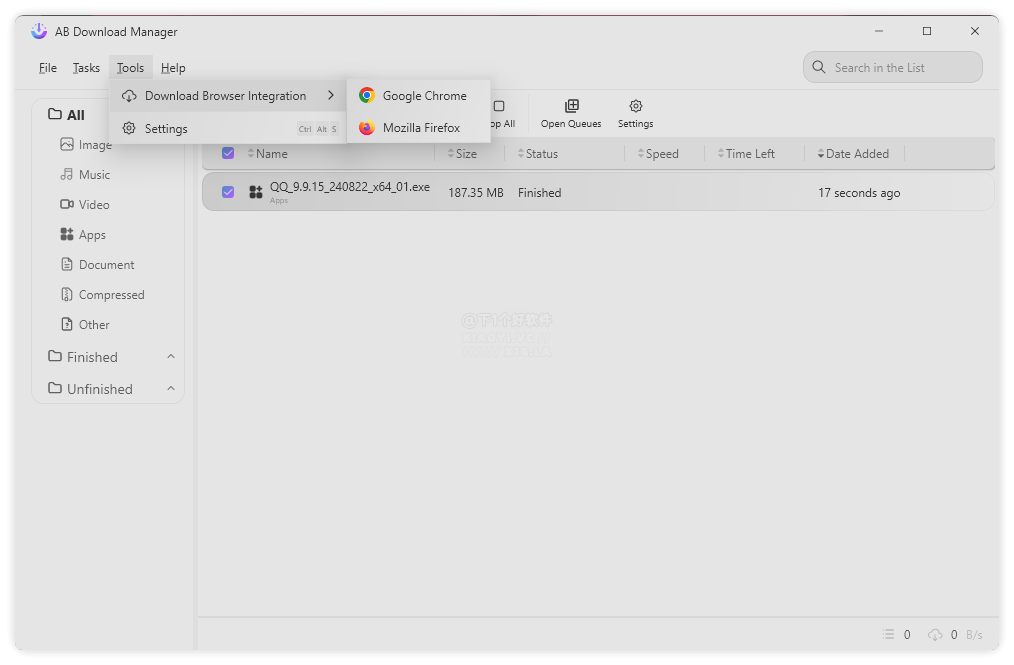Image resolution: width=1014 pixels, height=665 pixels.
Task: Open the Tasks menu
Action: click(85, 67)
